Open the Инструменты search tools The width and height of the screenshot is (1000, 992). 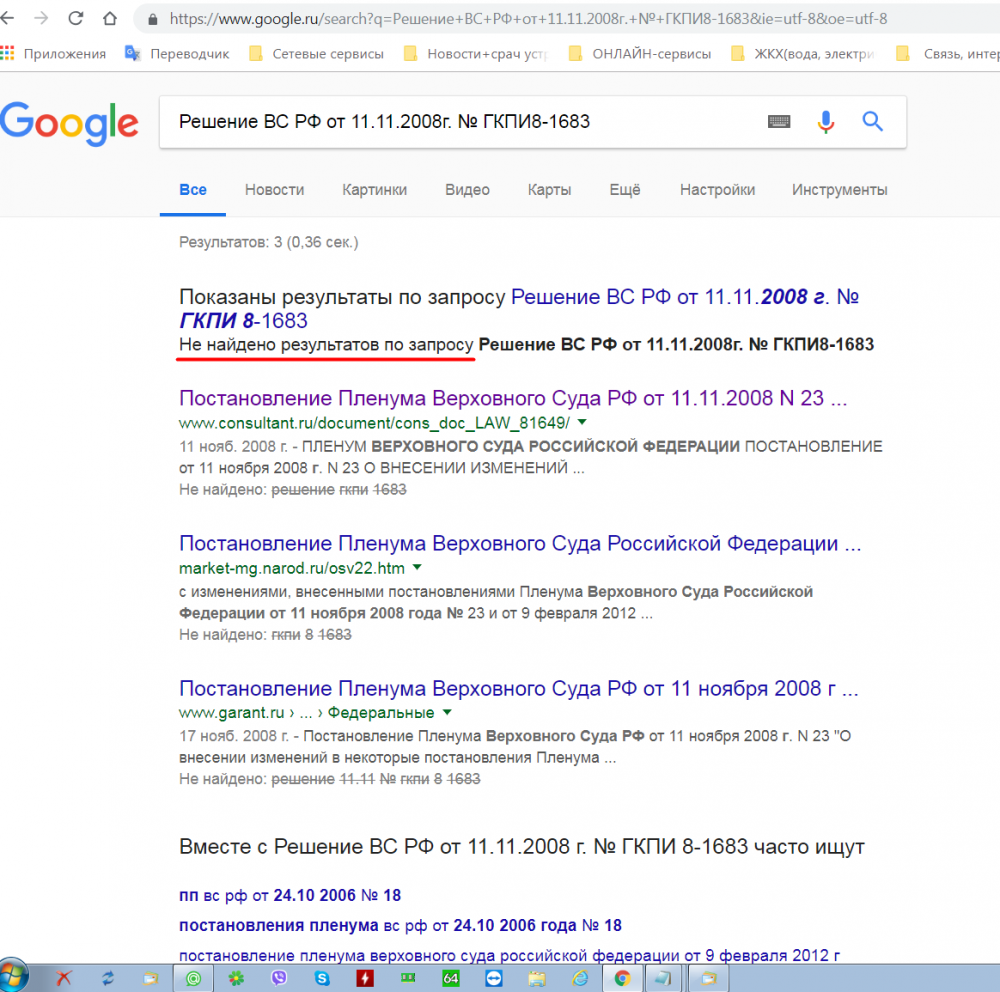coord(839,190)
